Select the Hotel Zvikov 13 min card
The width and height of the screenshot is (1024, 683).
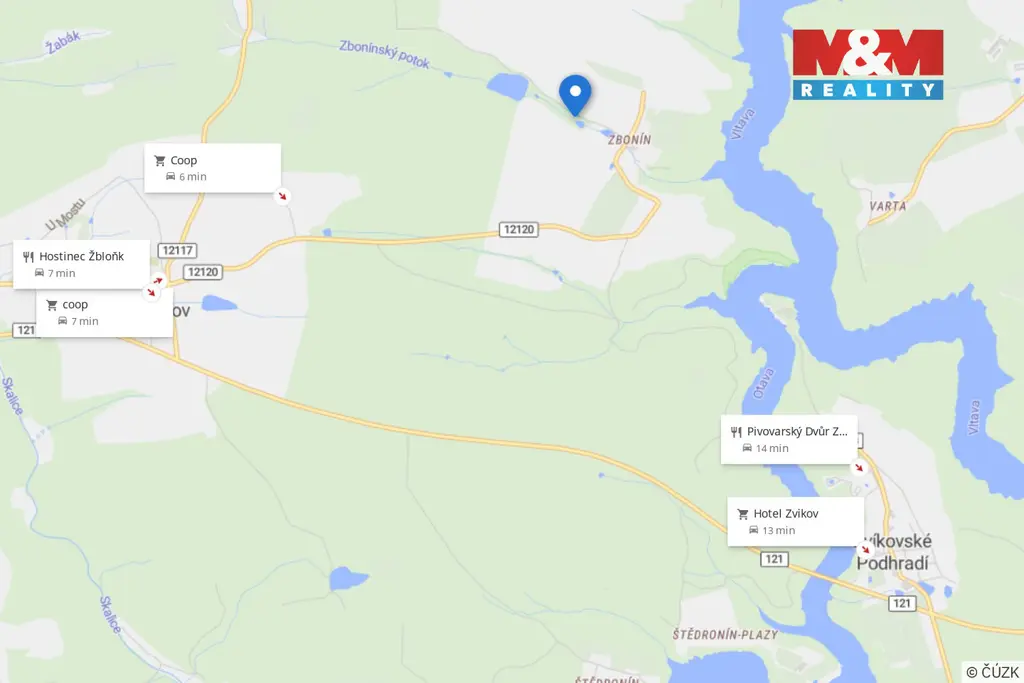(x=795, y=522)
